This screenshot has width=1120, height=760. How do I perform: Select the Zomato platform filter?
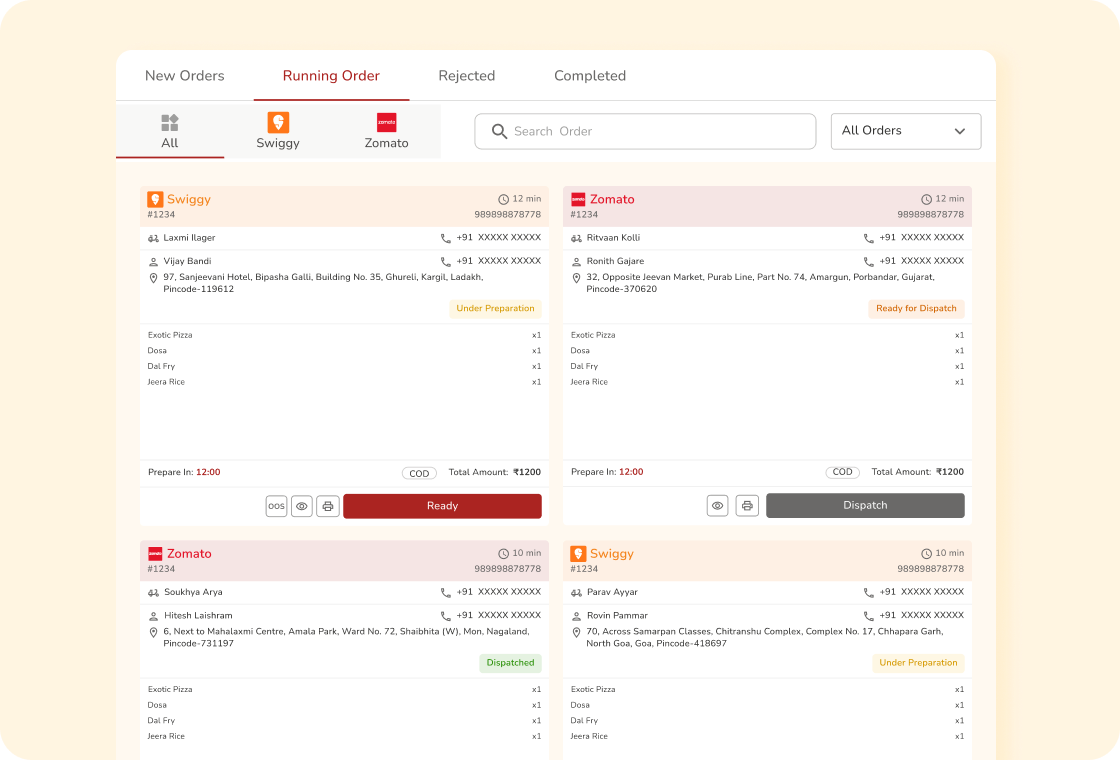pyautogui.click(x=386, y=131)
